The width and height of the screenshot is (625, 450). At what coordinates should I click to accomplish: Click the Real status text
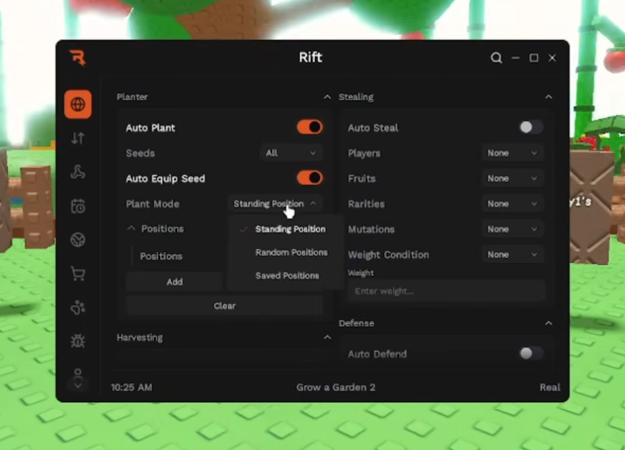[550, 387]
